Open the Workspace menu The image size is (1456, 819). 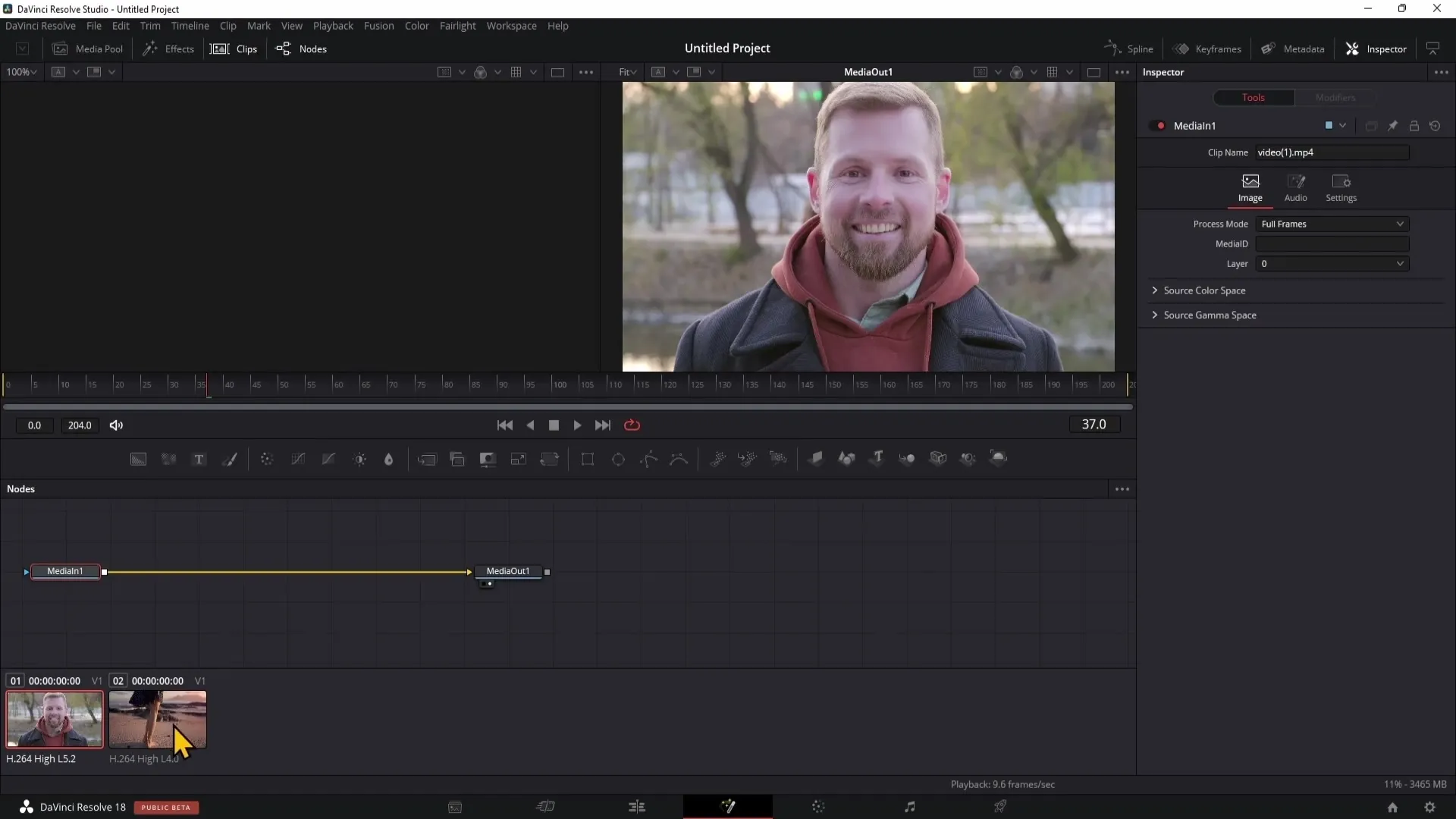511,26
